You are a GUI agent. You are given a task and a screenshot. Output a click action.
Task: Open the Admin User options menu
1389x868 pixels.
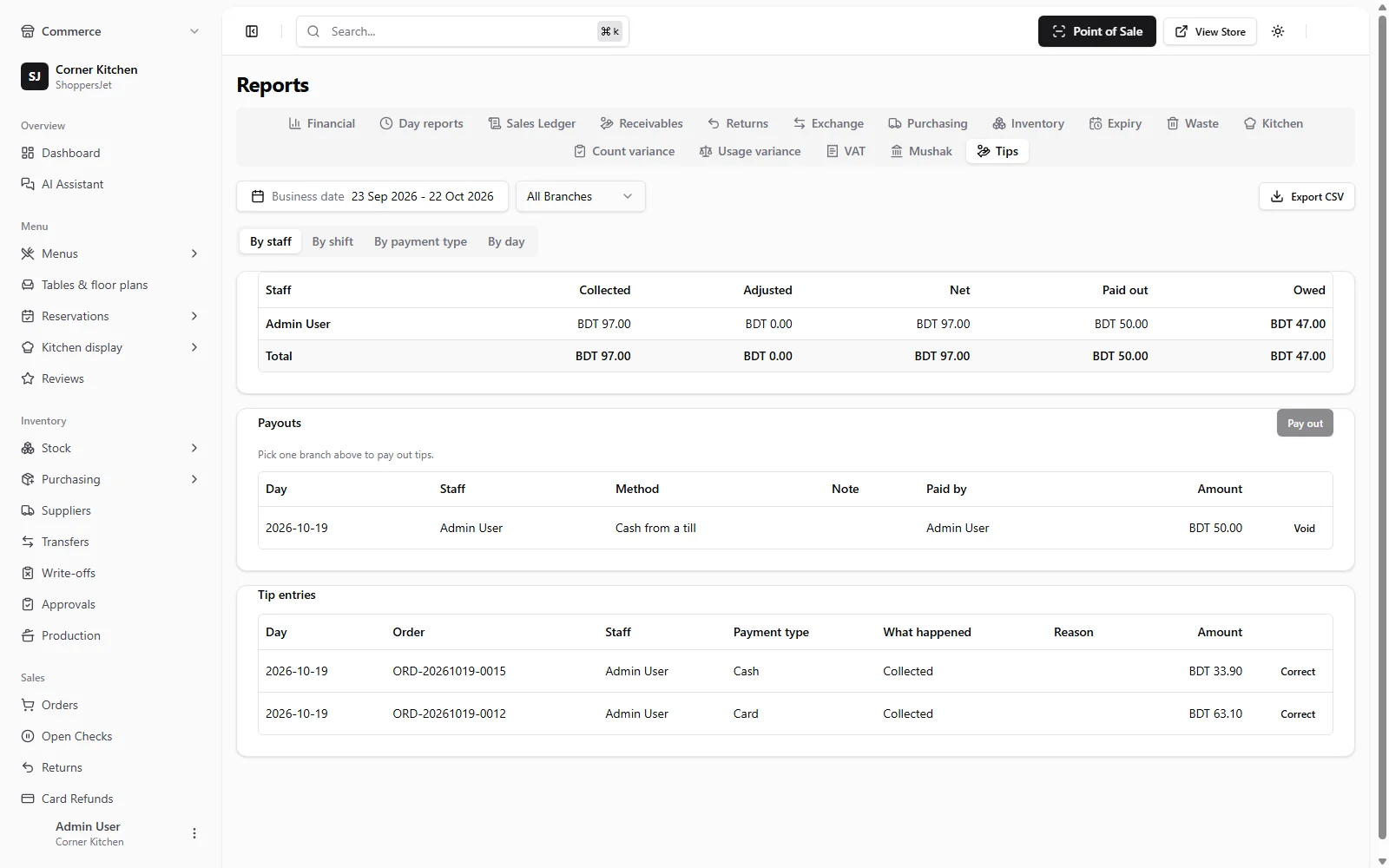click(x=194, y=833)
